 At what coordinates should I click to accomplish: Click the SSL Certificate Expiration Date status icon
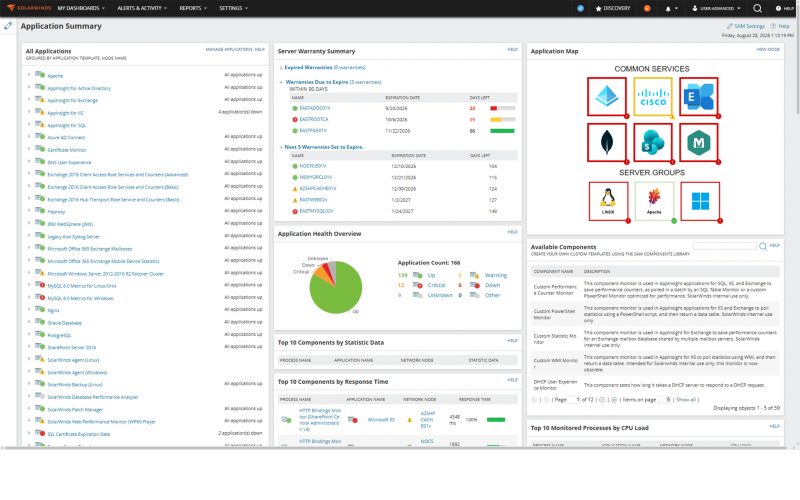pyautogui.click(x=40, y=433)
